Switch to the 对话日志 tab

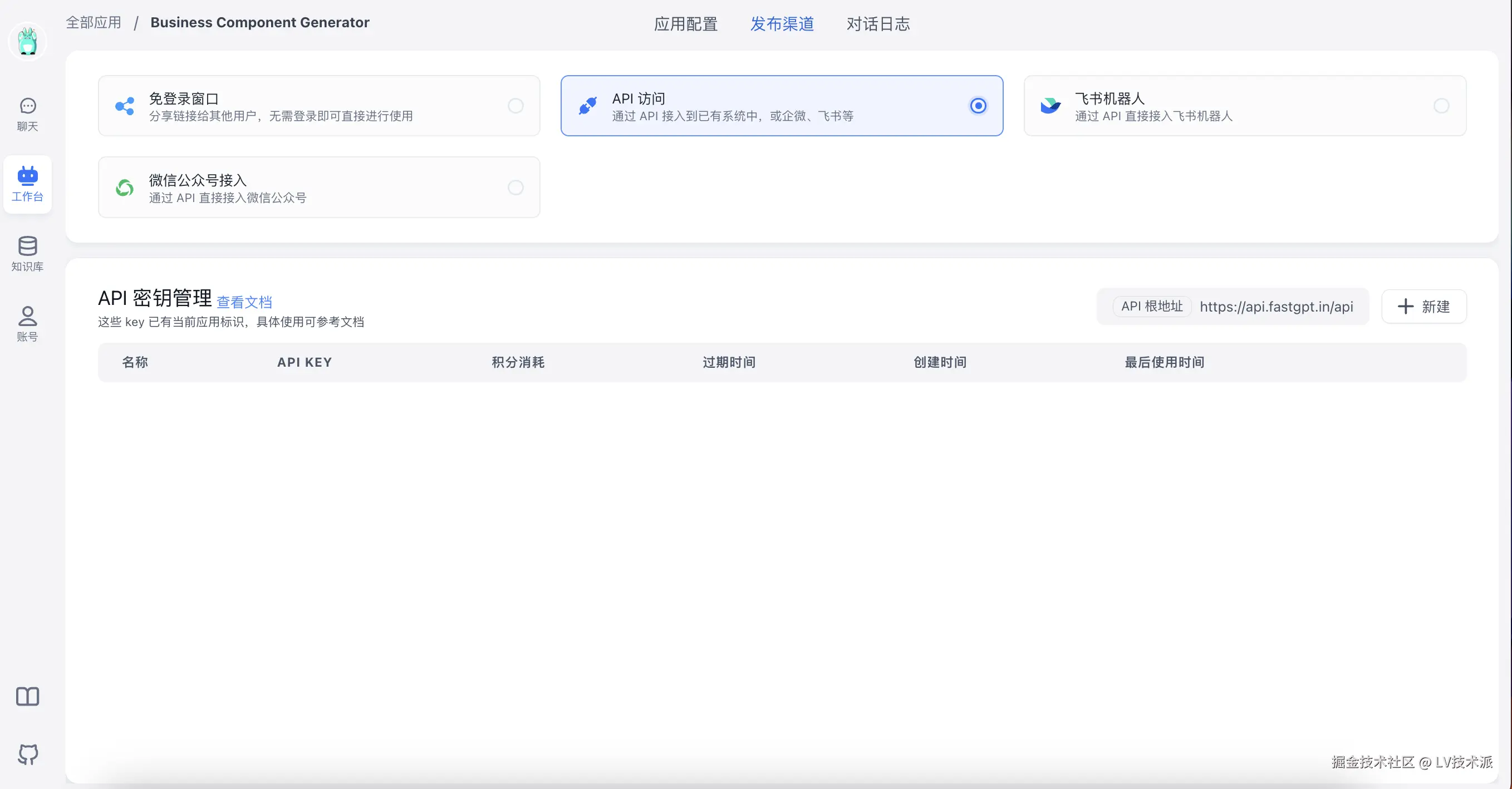pyautogui.click(x=877, y=24)
